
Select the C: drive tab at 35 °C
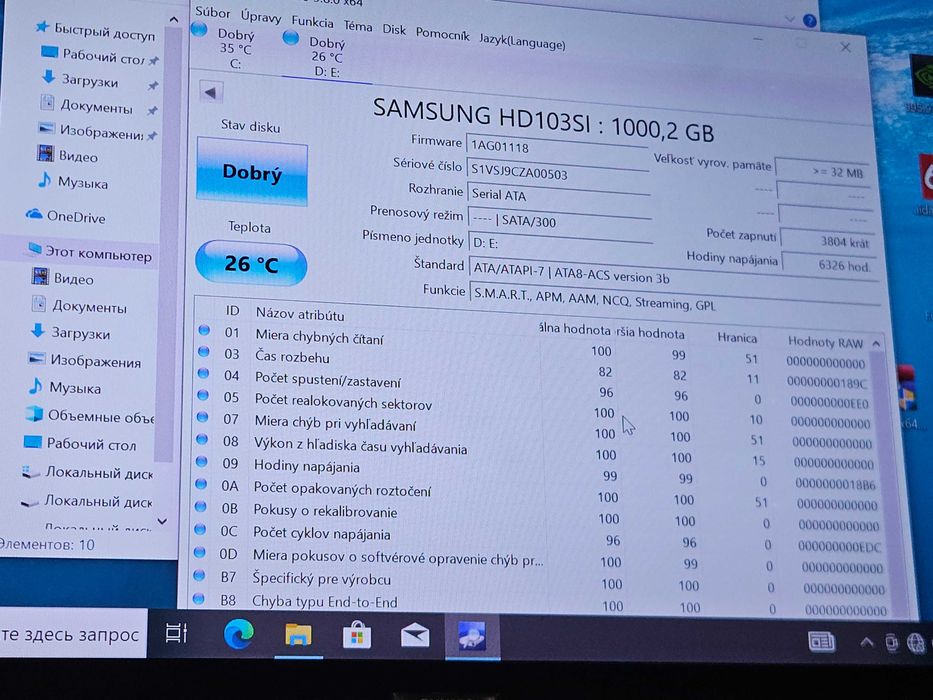[226, 46]
